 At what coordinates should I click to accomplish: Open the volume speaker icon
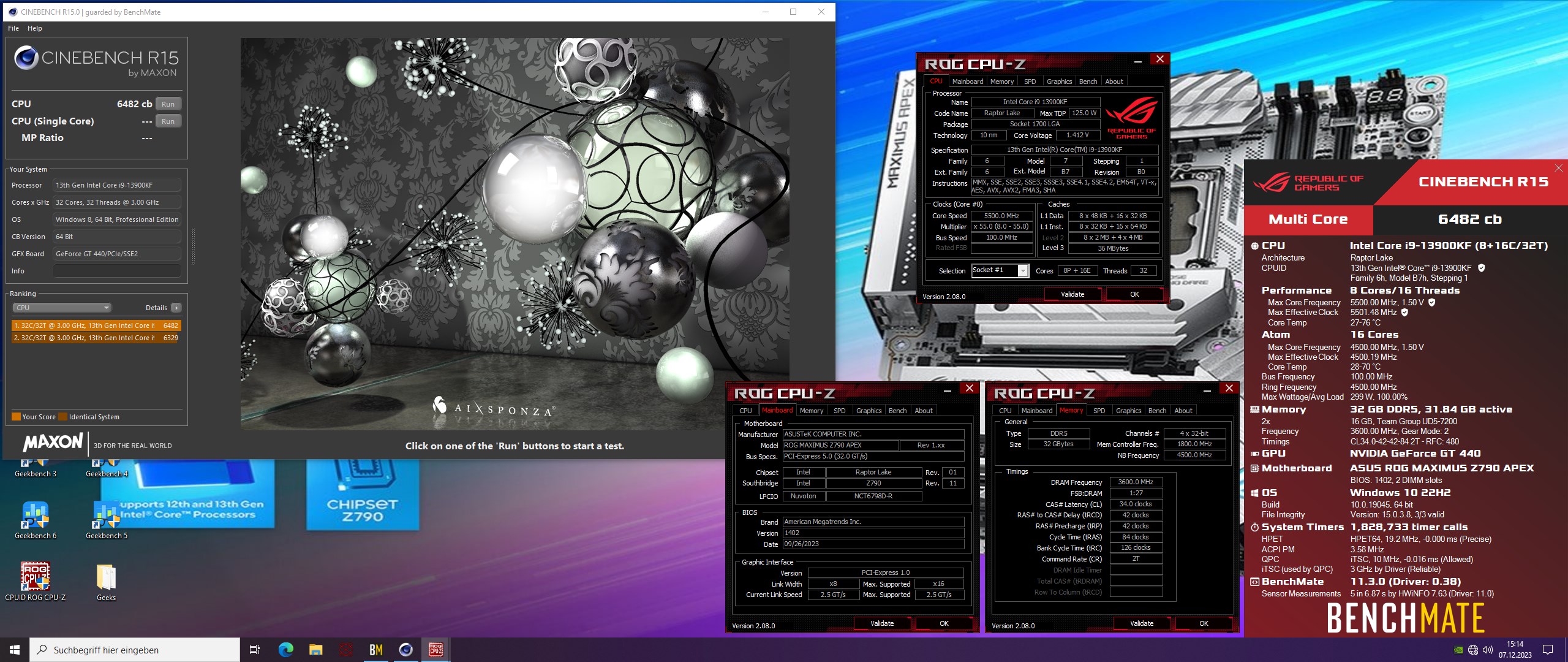point(1487,650)
